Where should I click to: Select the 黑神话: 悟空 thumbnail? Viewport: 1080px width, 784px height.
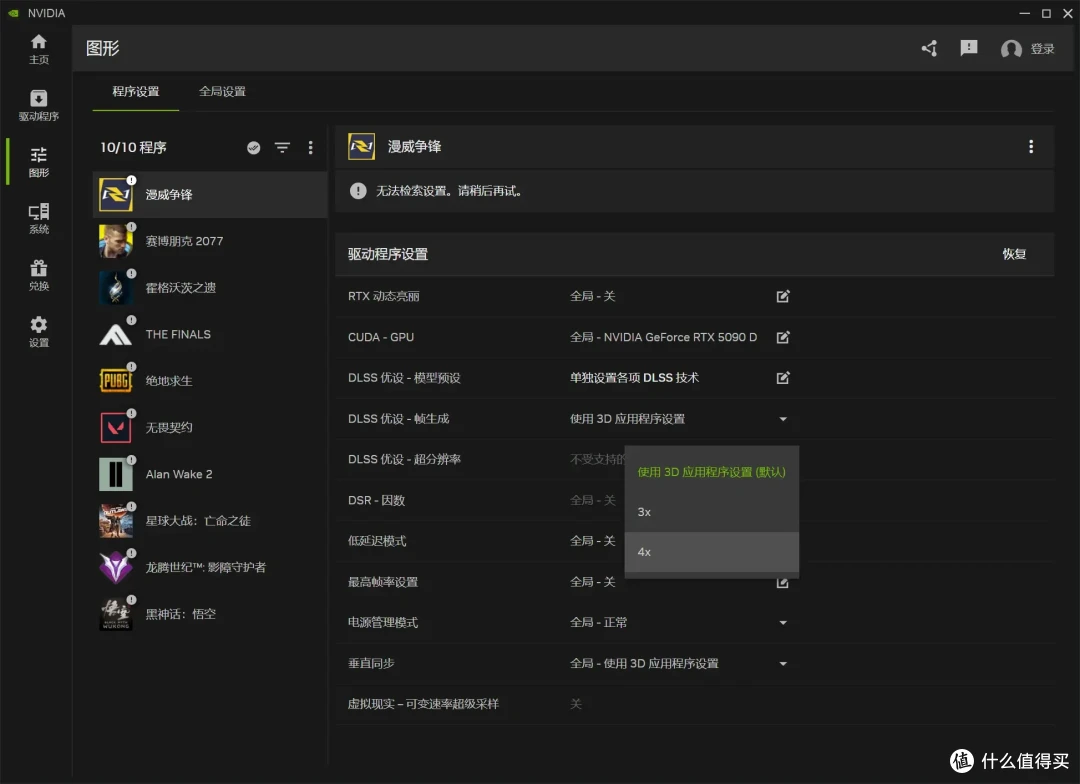coord(116,614)
